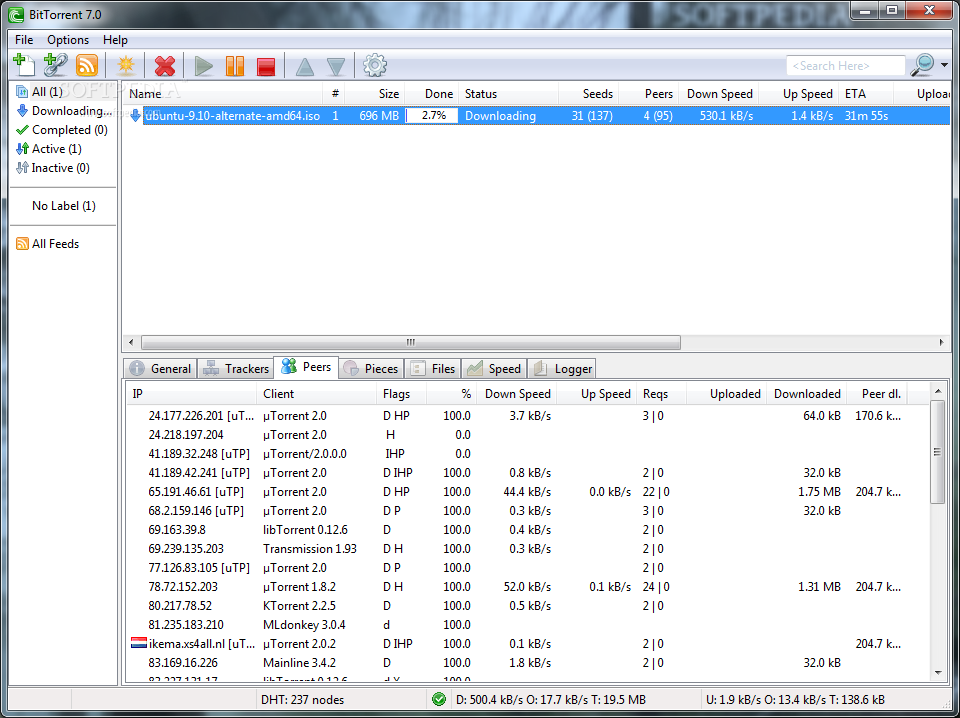Open the Options menu

68,40
